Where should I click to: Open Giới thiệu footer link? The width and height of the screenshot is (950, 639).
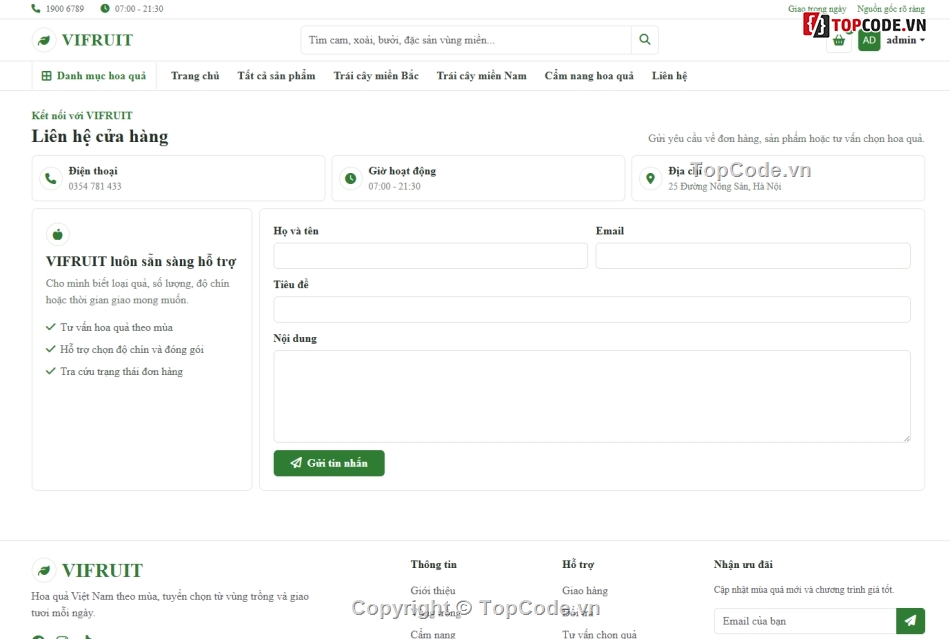point(433,591)
